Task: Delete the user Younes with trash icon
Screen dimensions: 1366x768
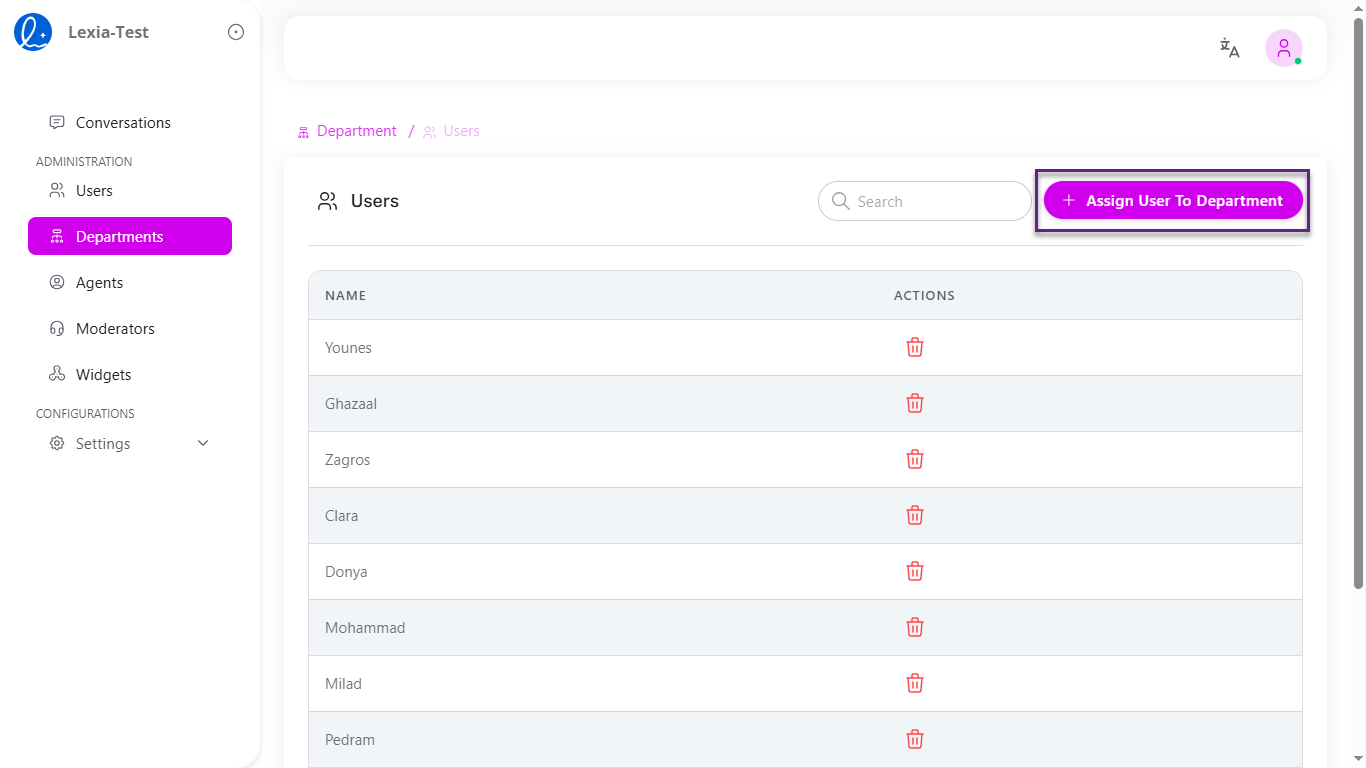Action: pos(914,347)
